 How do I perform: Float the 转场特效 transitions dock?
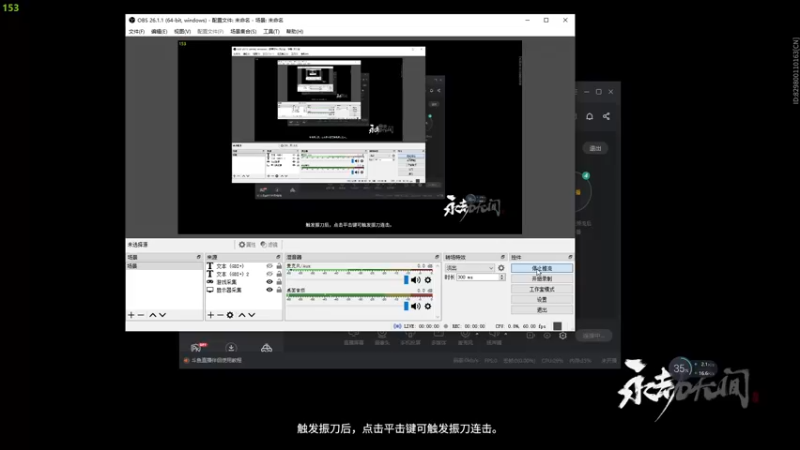click(x=503, y=257)
